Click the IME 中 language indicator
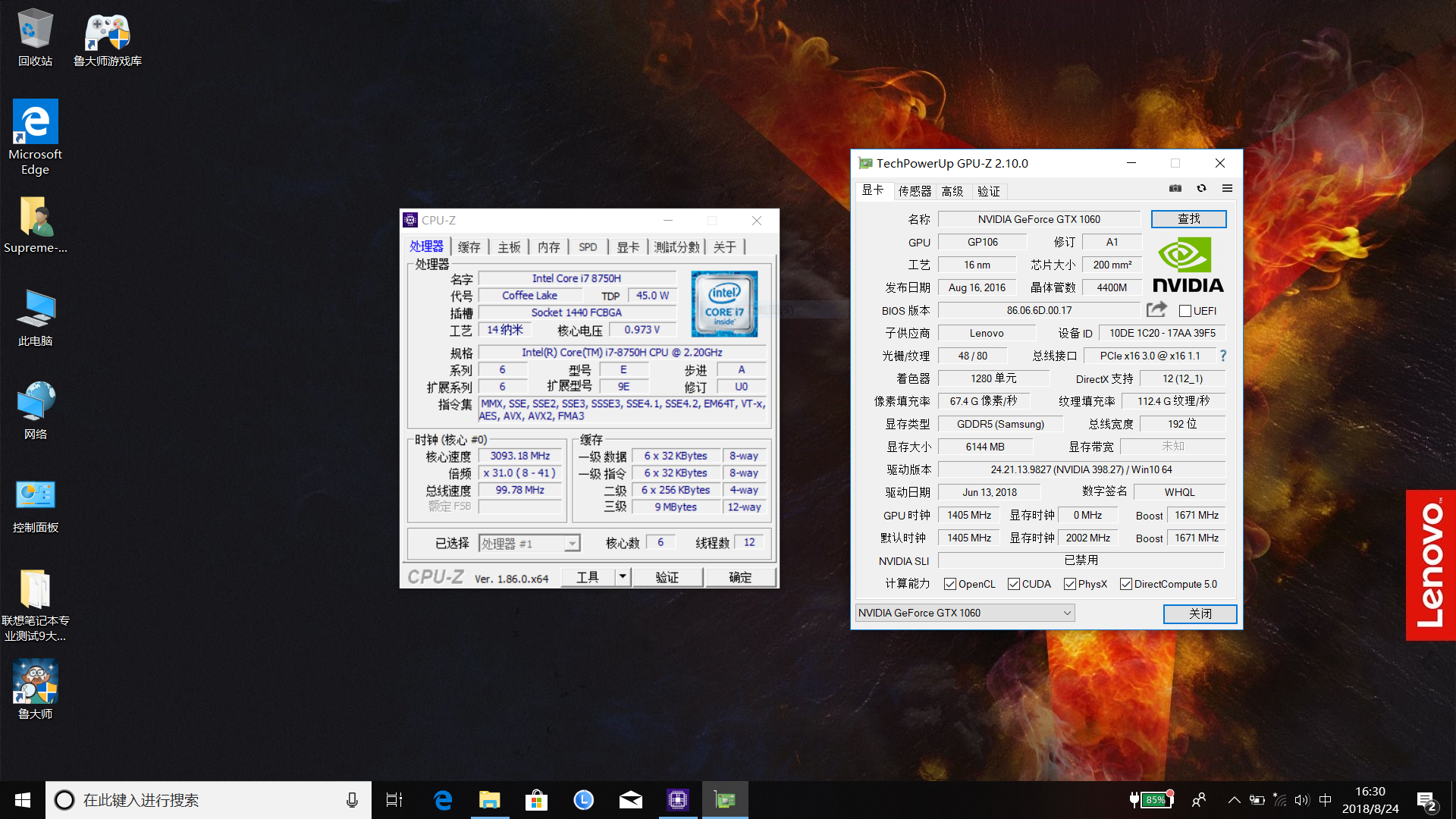This screenshot has width=1456, height=819. pos(1326,800)
